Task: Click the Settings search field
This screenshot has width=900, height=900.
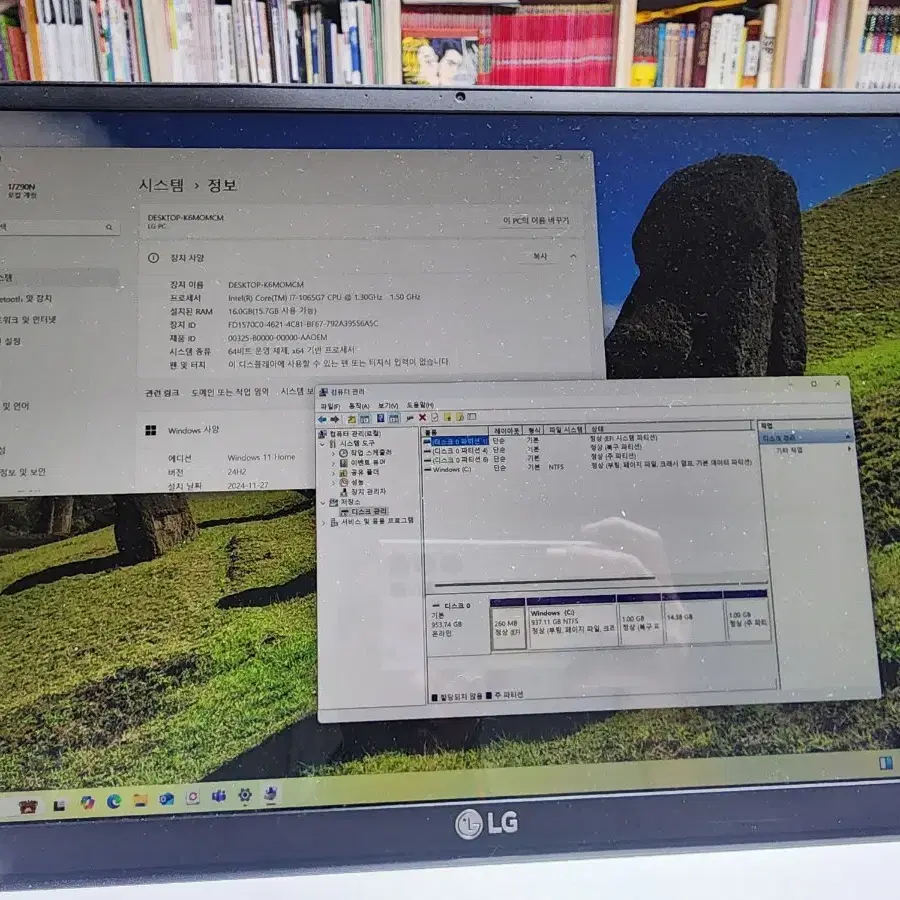Action: click(x=59, y=227)
